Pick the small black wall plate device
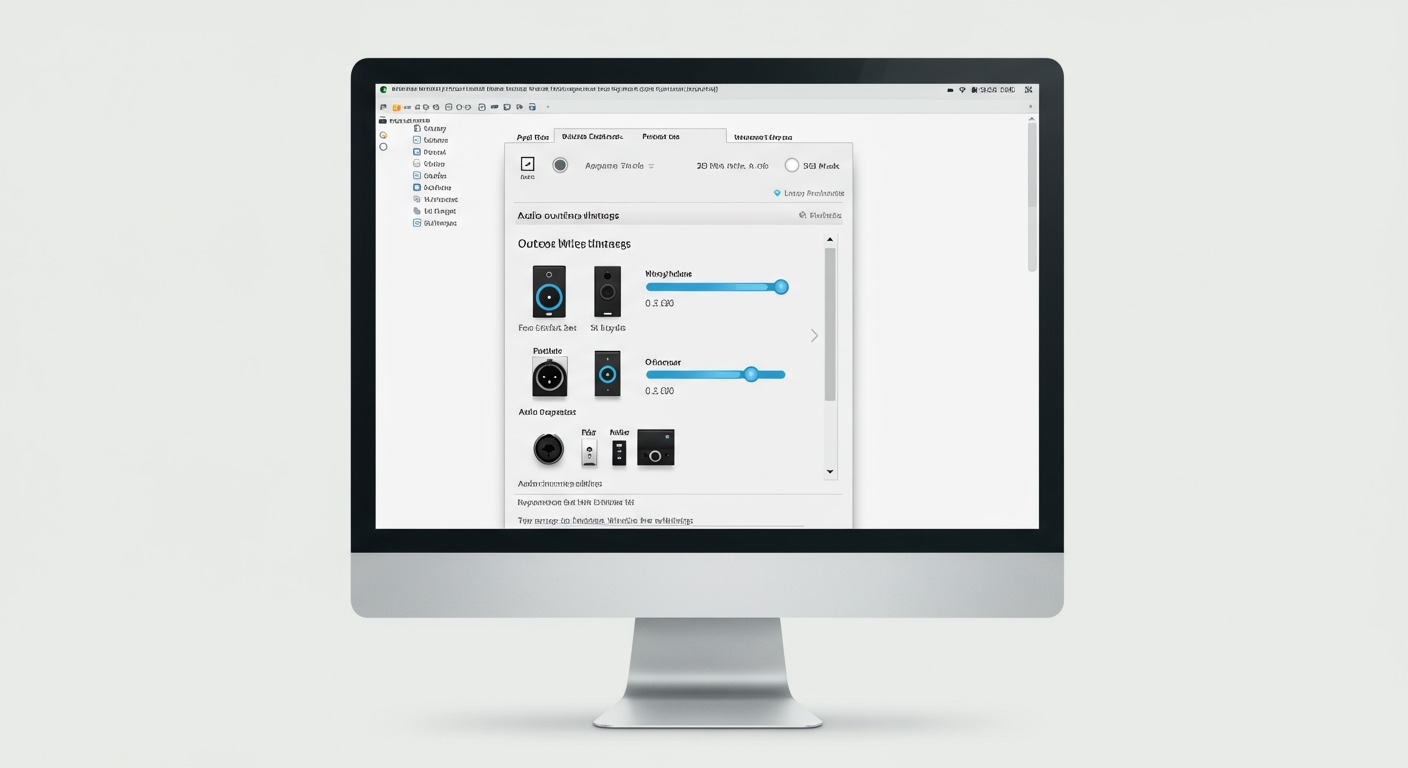1408x768 pixels. click(x=619, y=452)
